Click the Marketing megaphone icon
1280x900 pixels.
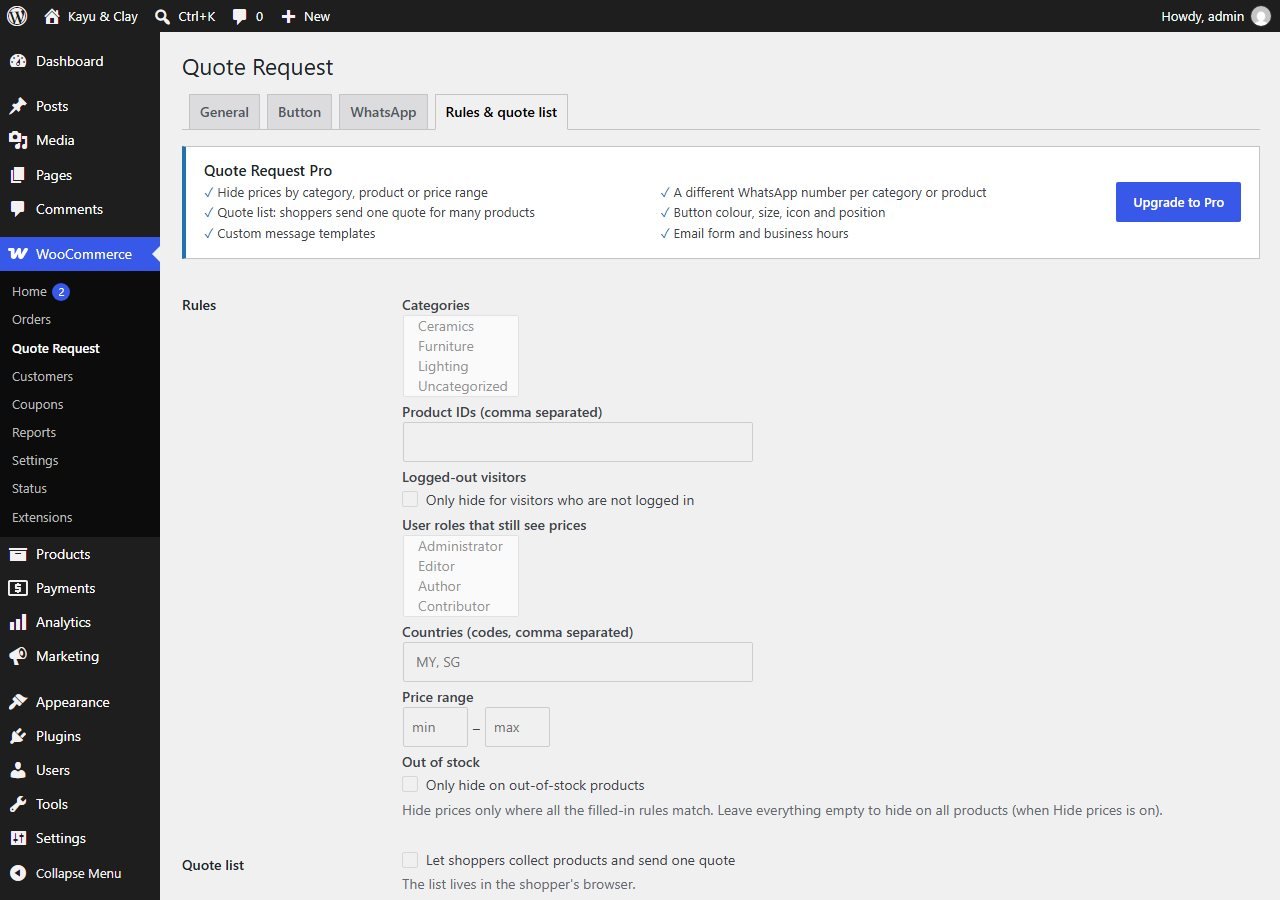pos(18,656)
